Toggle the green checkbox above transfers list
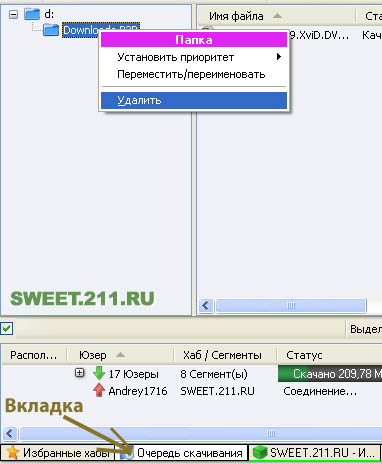 coord(7,329)
